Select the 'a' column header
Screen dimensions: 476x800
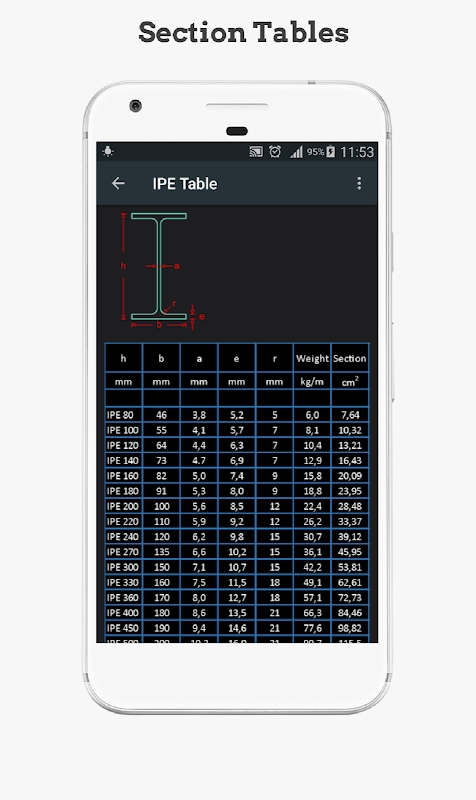pyautogui.click(x=199, y=358)
